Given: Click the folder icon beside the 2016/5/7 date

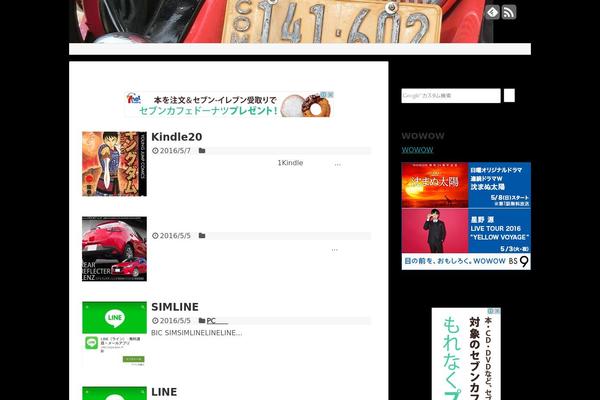Looking at the screenshot, I should (202, 151).
